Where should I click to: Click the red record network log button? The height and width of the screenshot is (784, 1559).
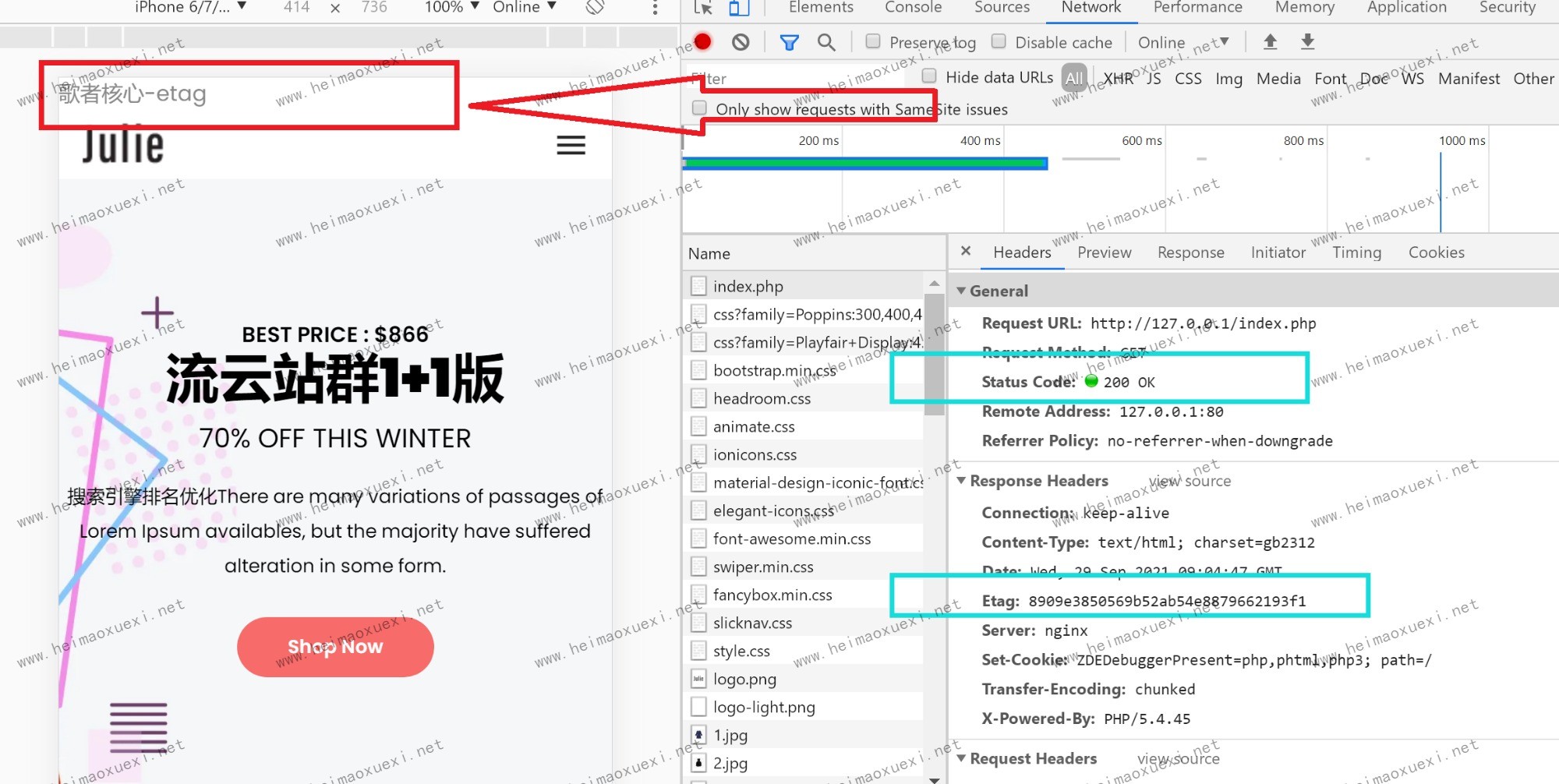[702, 42]
